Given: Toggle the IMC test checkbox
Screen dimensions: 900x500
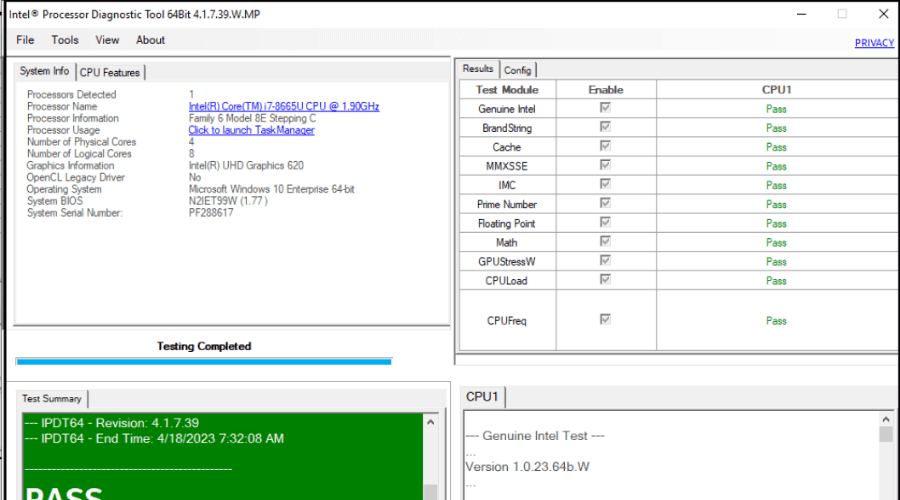Looking at the screenshot, I should click(605, 184).
